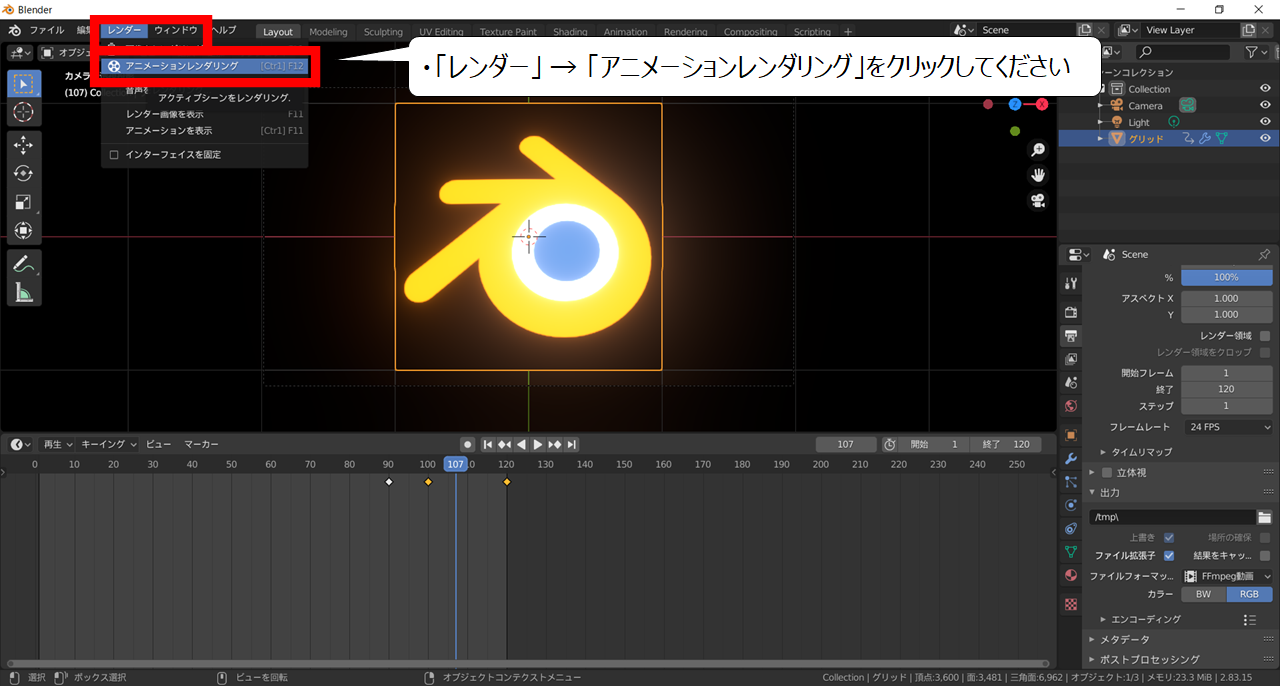Toggle the インターフェイスを固定 checkbox in menu
Image resolution: width=1280 pixels, height=686 pixels.
tap(114, 154)
